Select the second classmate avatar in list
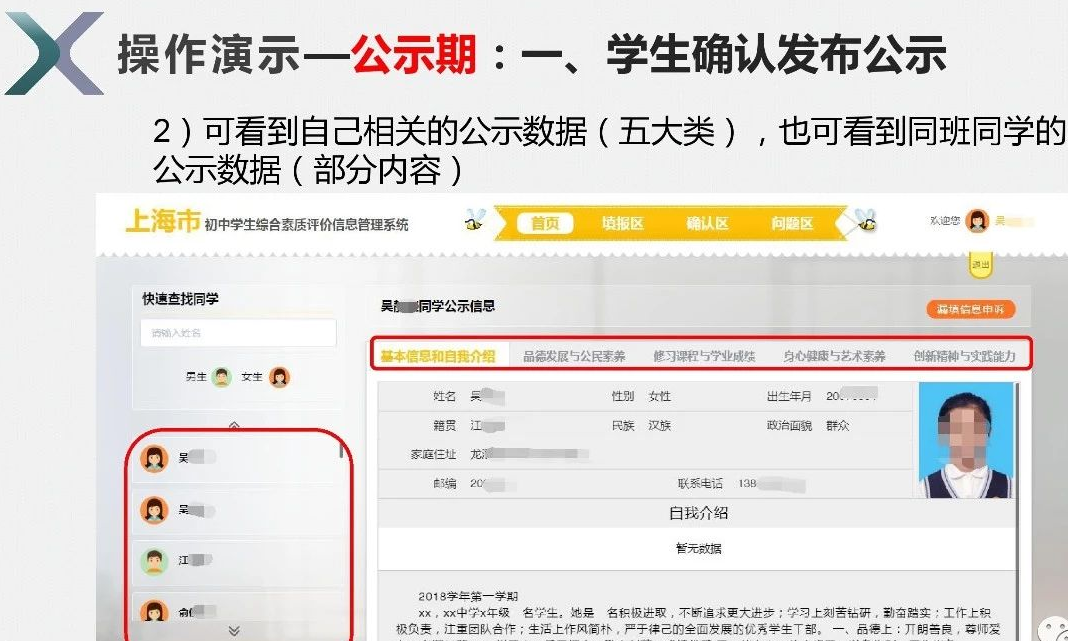1068x641 pixels. click(154, 510)
